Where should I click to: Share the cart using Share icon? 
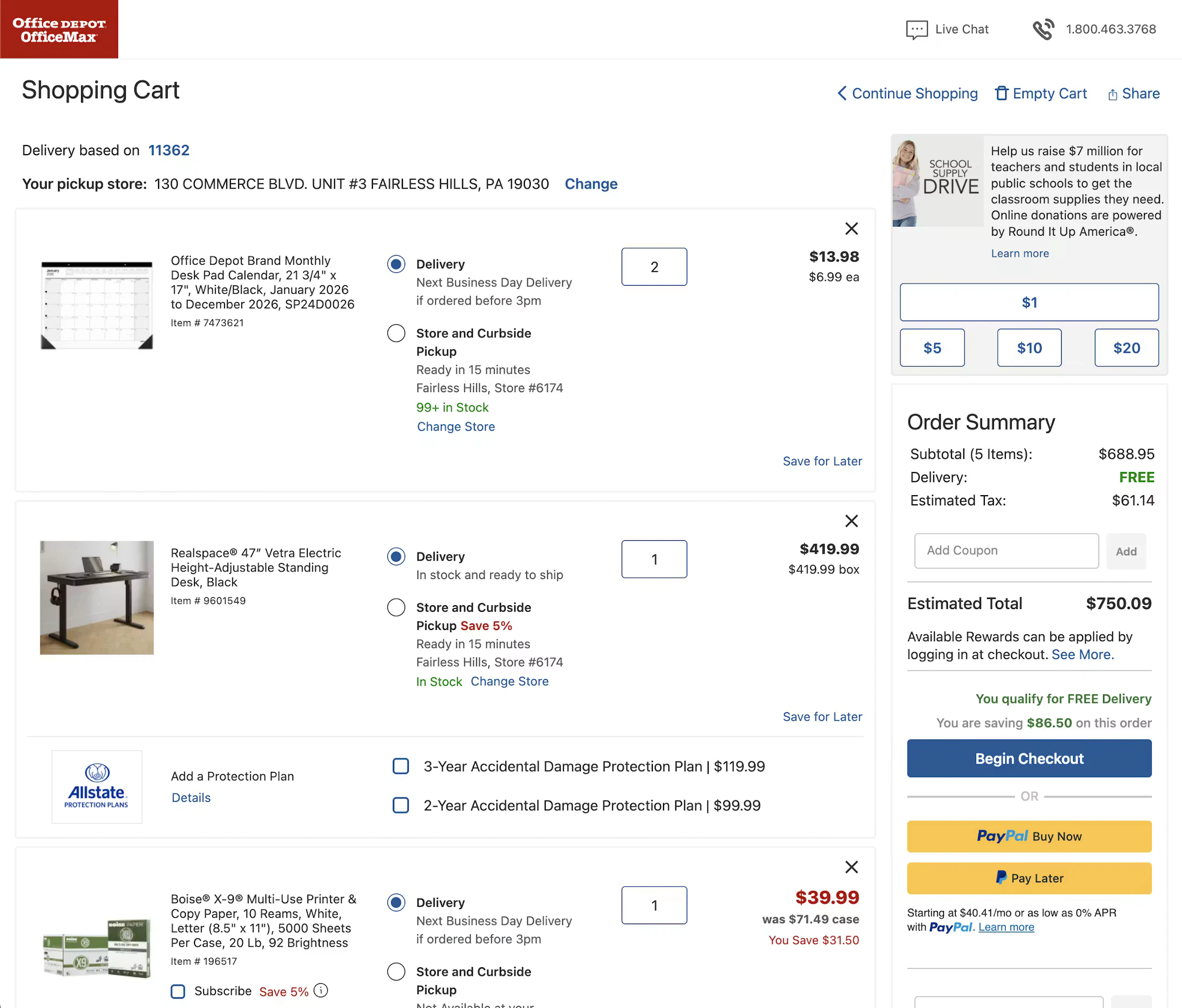(x=1112, y=95)
